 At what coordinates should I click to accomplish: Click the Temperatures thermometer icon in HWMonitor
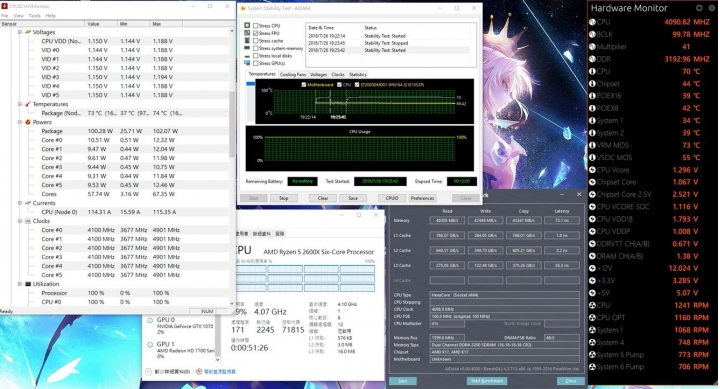click(28, 104)
